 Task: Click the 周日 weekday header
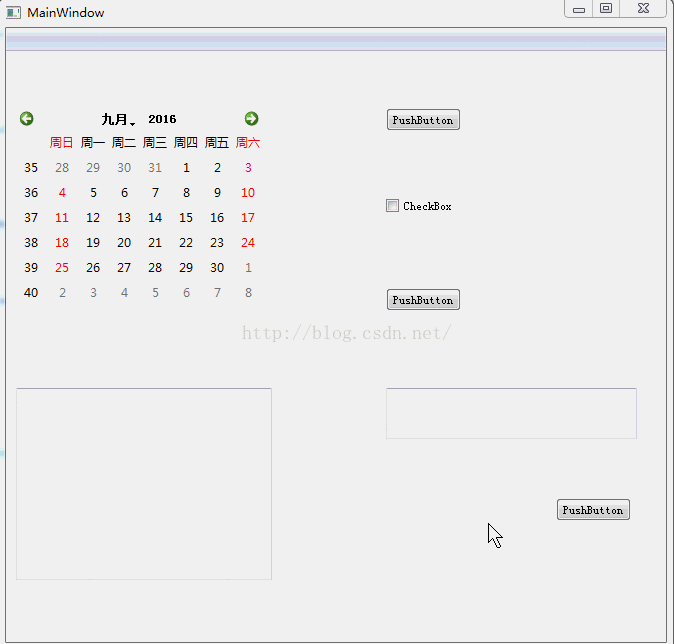[x=61, y=142]
